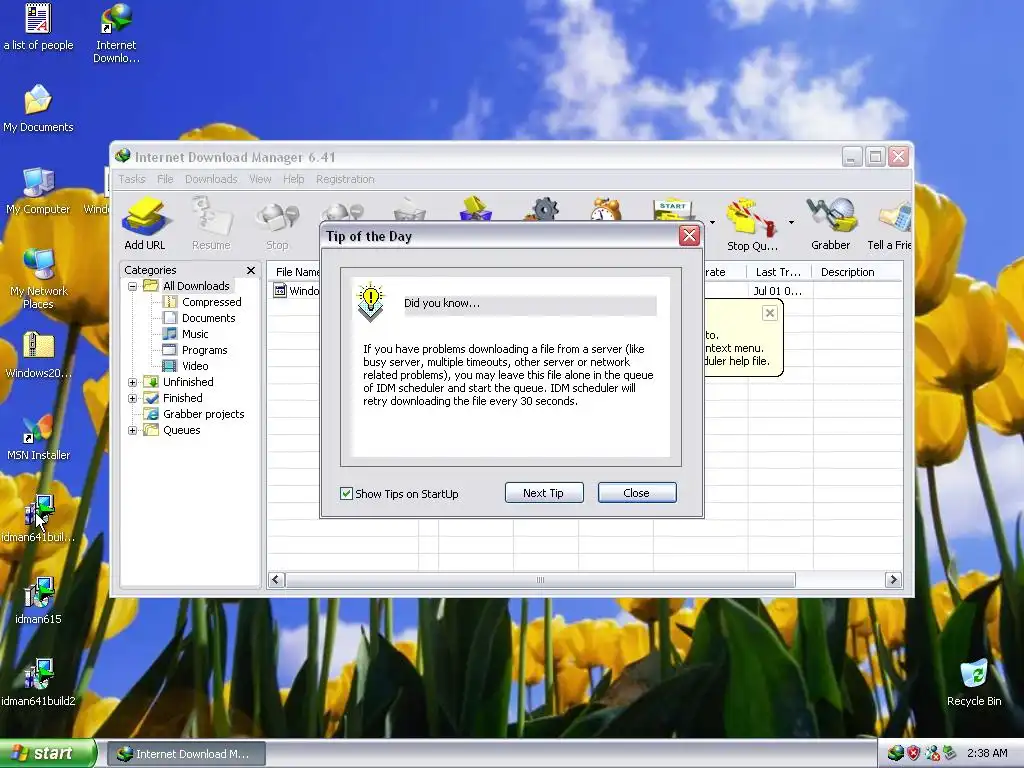This screenshot has height=768, width=1024.
Task: Select the My Documents desktop icon
Action: [x=38, y=109]
